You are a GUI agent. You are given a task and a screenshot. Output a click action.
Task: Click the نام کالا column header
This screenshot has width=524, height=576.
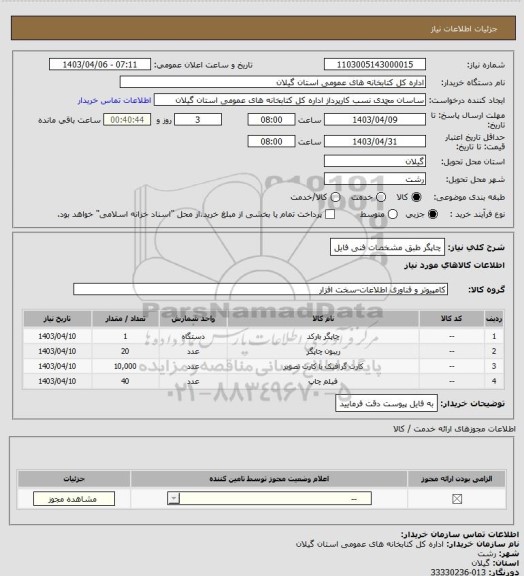click(x=323, y=319)
